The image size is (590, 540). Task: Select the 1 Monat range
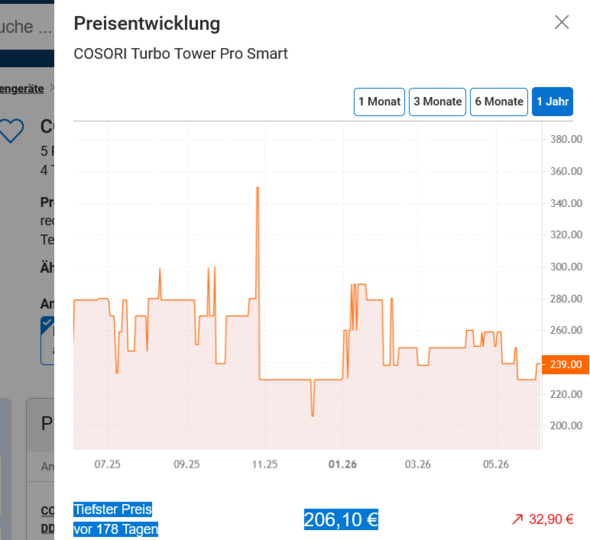[x=379, y=102]
